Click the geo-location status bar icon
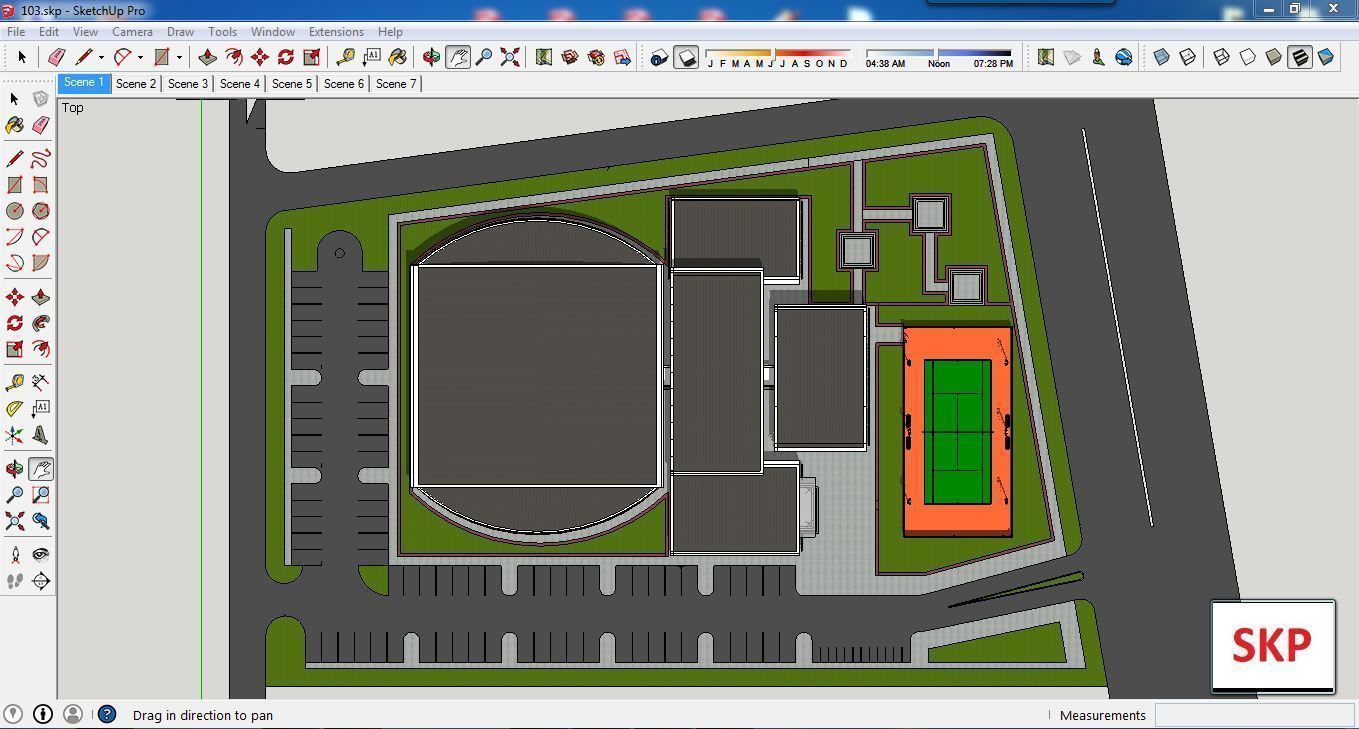 pos(13,714)
